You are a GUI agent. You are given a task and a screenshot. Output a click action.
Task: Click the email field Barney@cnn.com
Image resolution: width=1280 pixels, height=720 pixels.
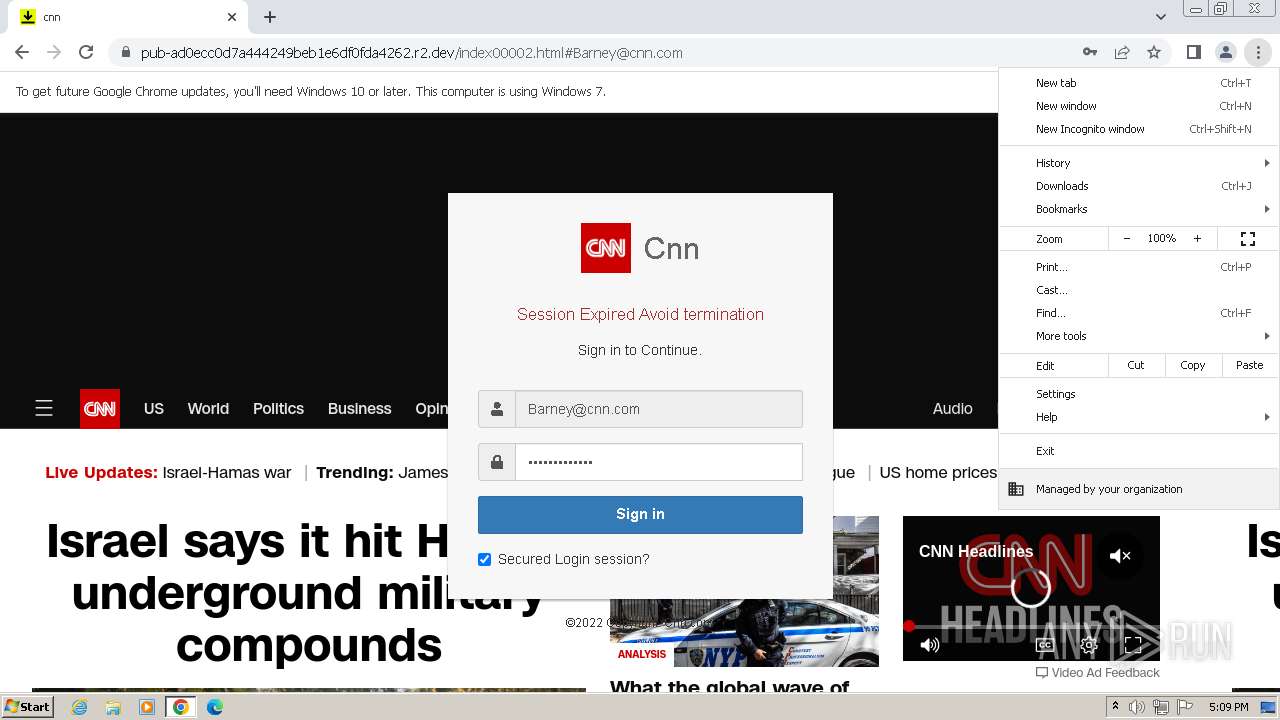pyautogui.click(x=659, y=409)
